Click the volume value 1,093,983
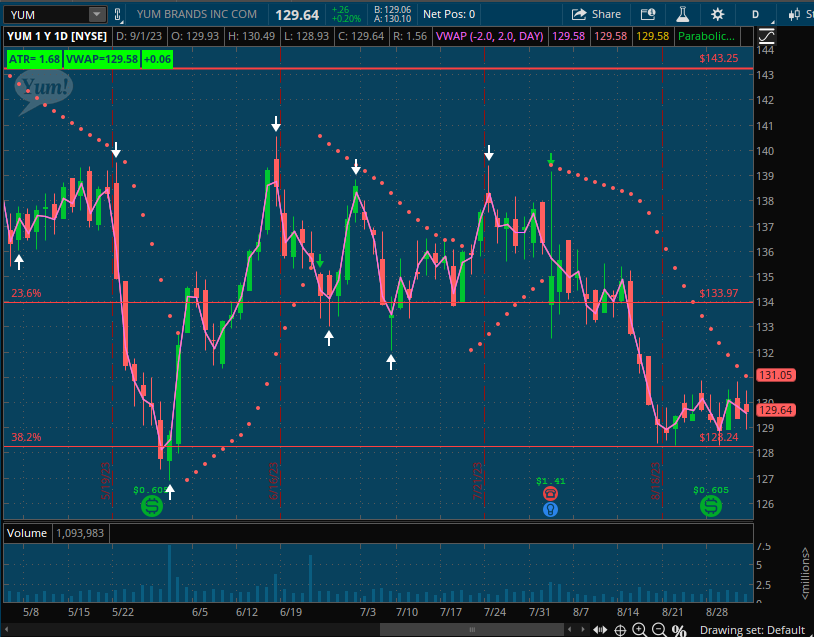The width and height of the screenshot is (814, 637). point(80,533)
